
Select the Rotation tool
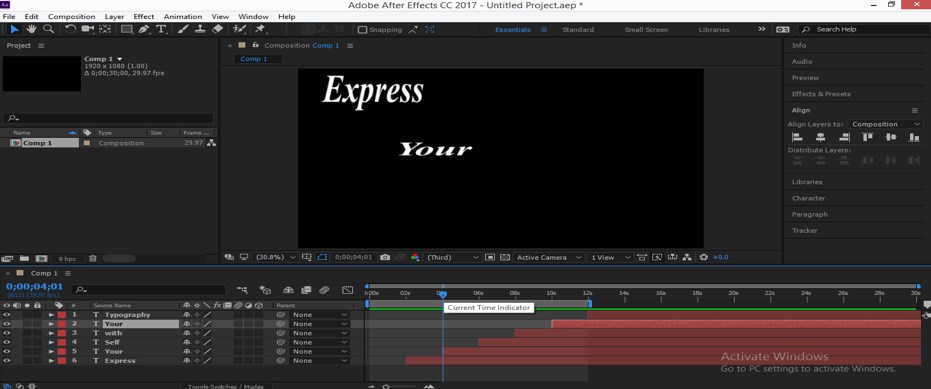click(71, 29)
